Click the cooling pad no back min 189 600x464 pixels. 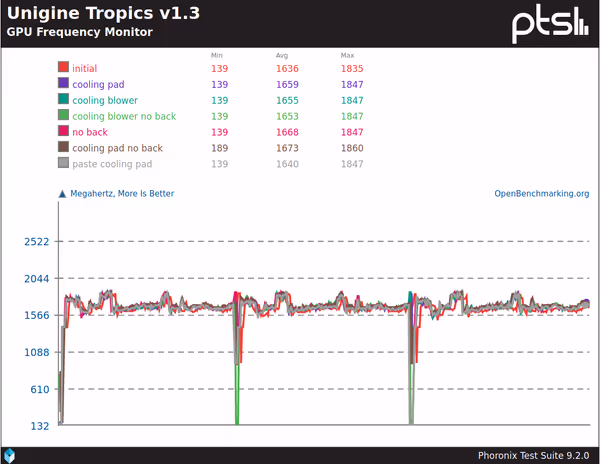(x=220, y=148)
